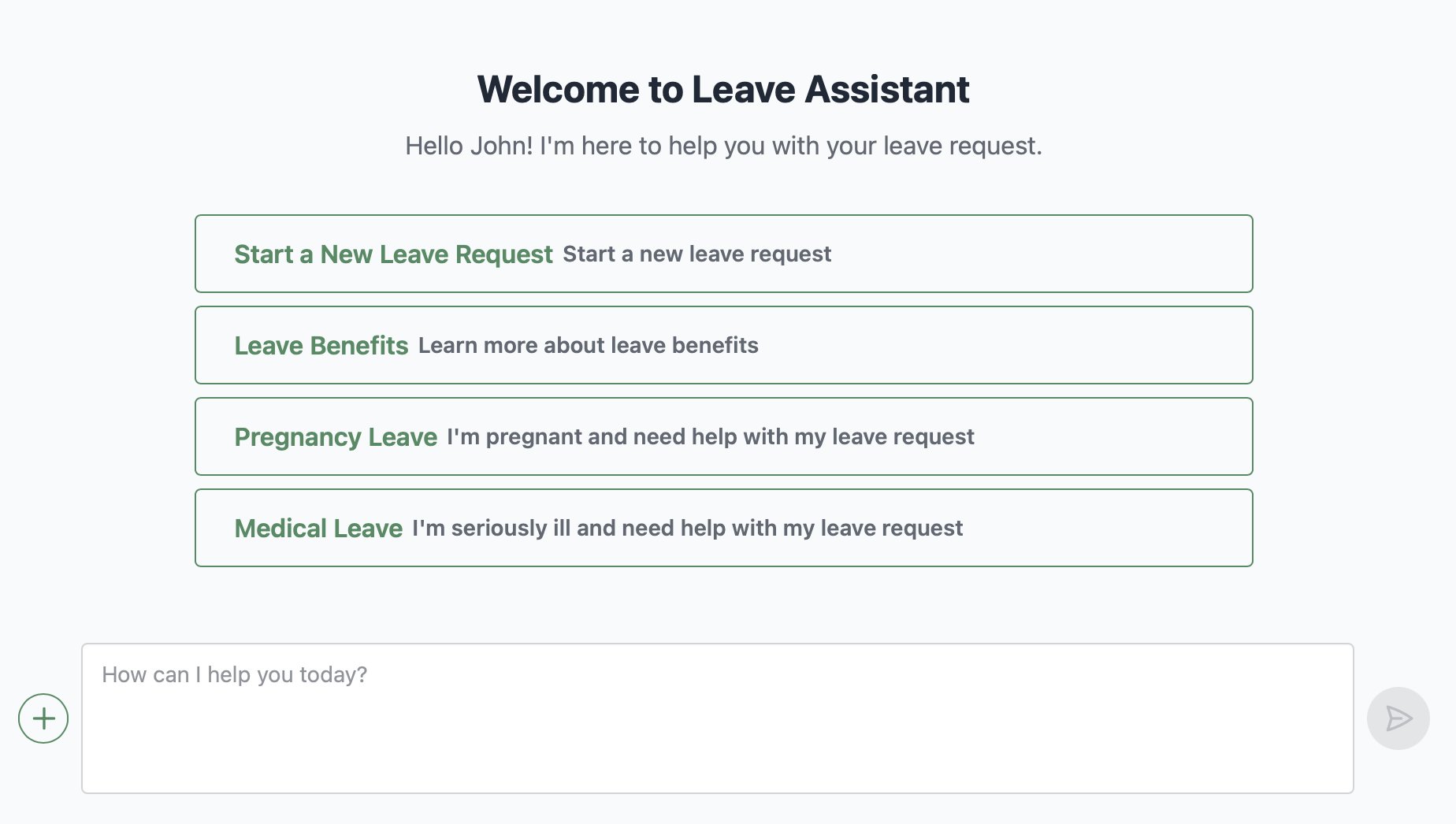Click the 'How can I help you today?' placeholder
The height and width of the screenshot is (824, 1456).
(x=235, y=675)
